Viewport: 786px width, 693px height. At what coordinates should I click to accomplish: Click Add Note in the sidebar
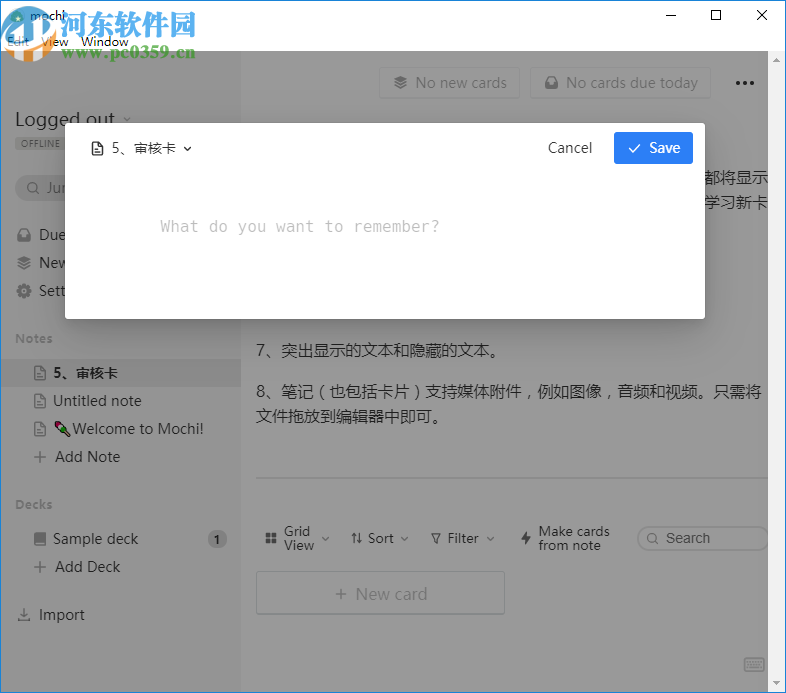point(77,457)
